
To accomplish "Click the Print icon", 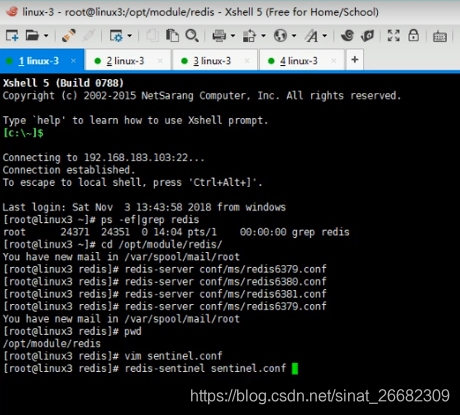I will 219,35.
